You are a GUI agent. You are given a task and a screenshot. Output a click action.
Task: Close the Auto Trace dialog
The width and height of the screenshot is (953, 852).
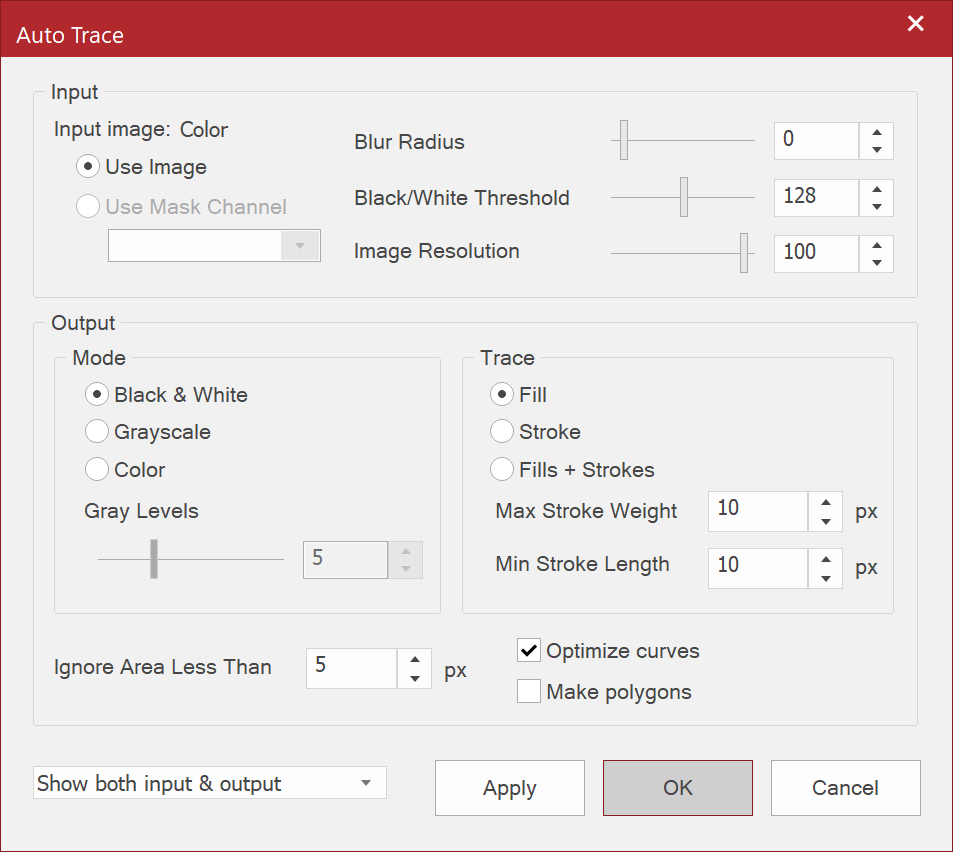tap(915, 24)
